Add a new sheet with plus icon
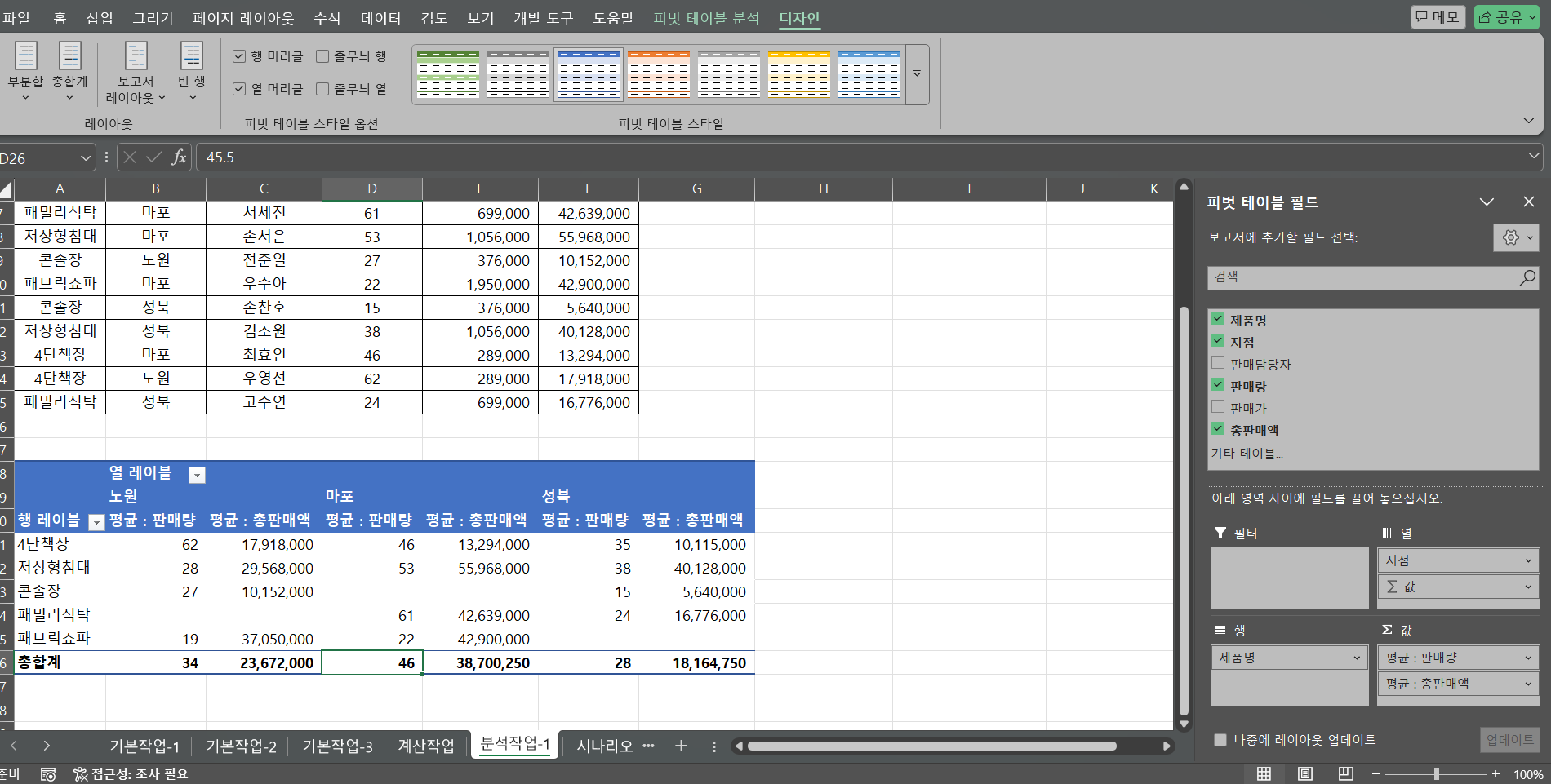 (x=681, y=746)
